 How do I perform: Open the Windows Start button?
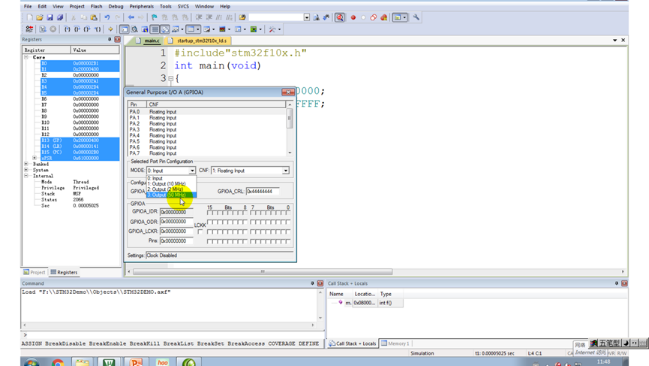point(31,362)
